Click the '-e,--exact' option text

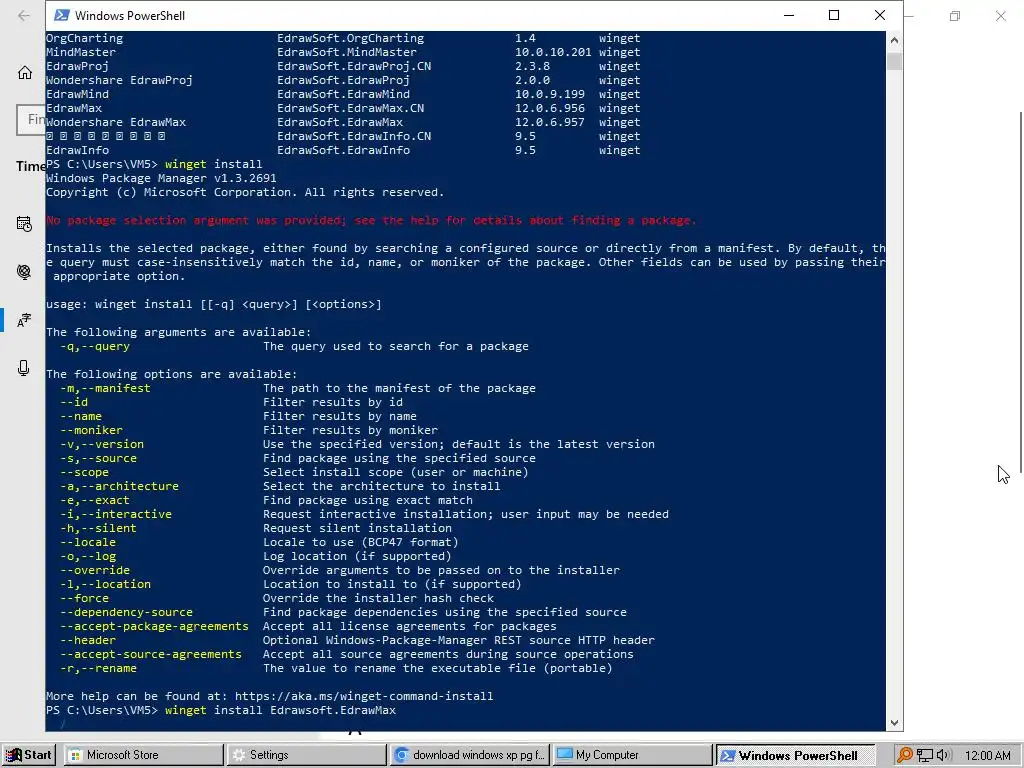coord(95,500)
